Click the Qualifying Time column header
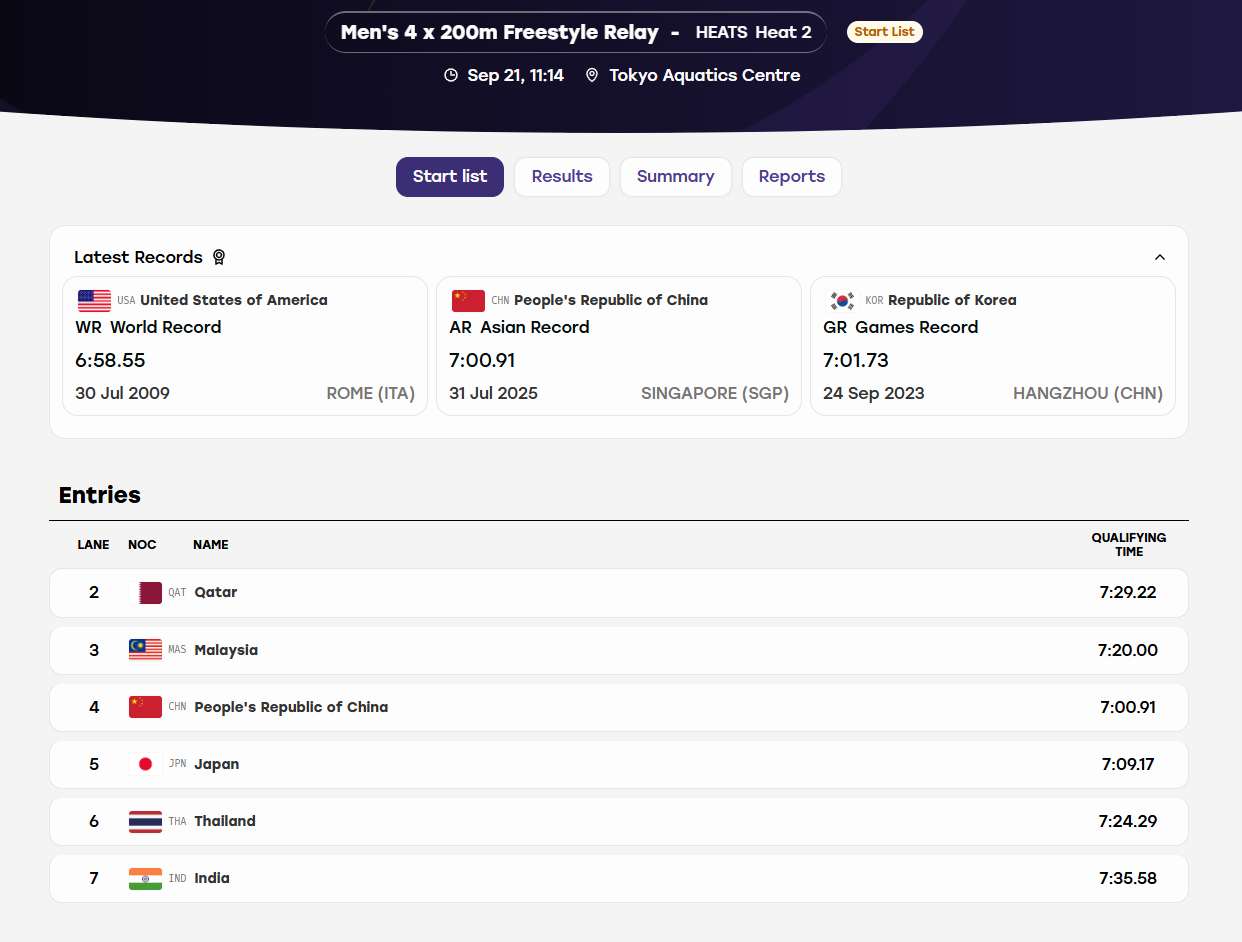 pyautogui.click(x=1129, y=545)
